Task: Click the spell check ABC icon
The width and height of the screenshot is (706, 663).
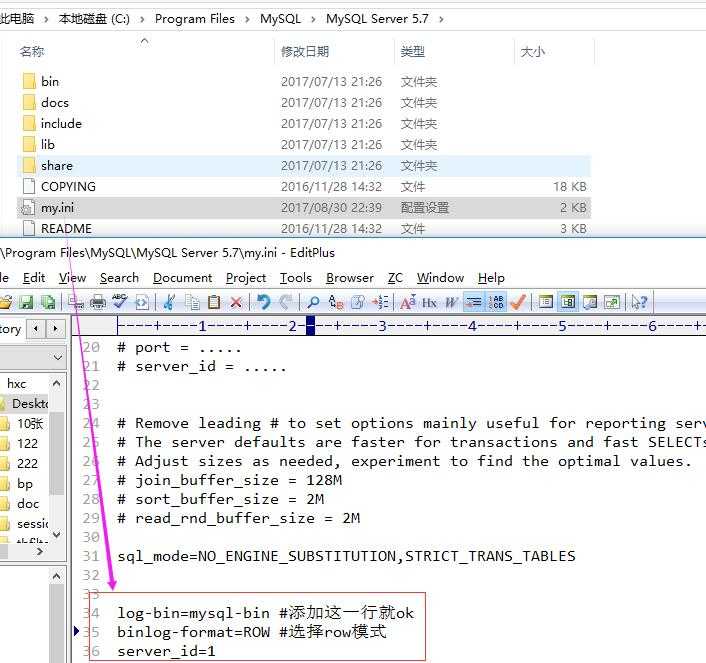Action: [120, 301]
